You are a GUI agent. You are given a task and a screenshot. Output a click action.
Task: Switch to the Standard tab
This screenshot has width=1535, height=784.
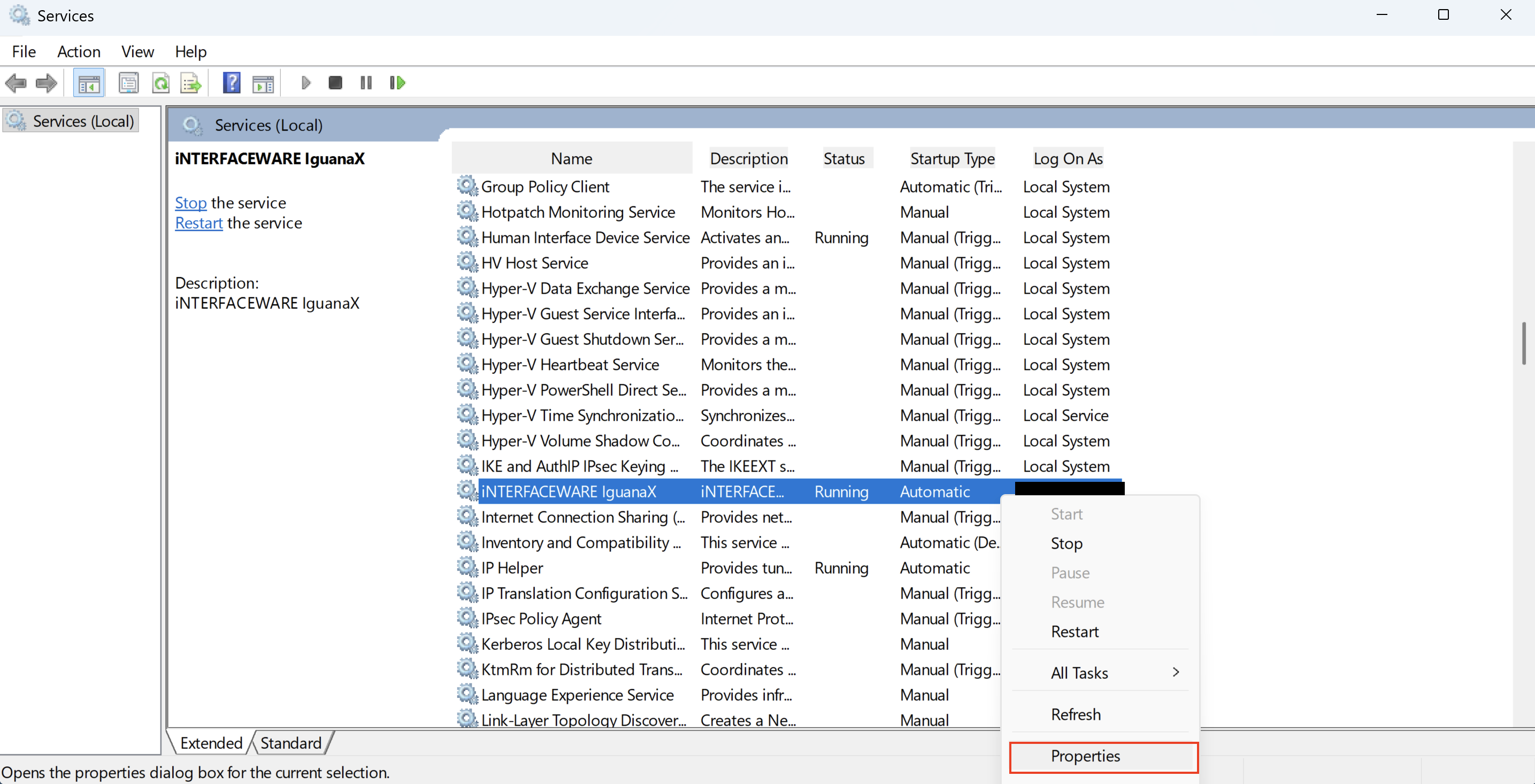tap(291, 743)
